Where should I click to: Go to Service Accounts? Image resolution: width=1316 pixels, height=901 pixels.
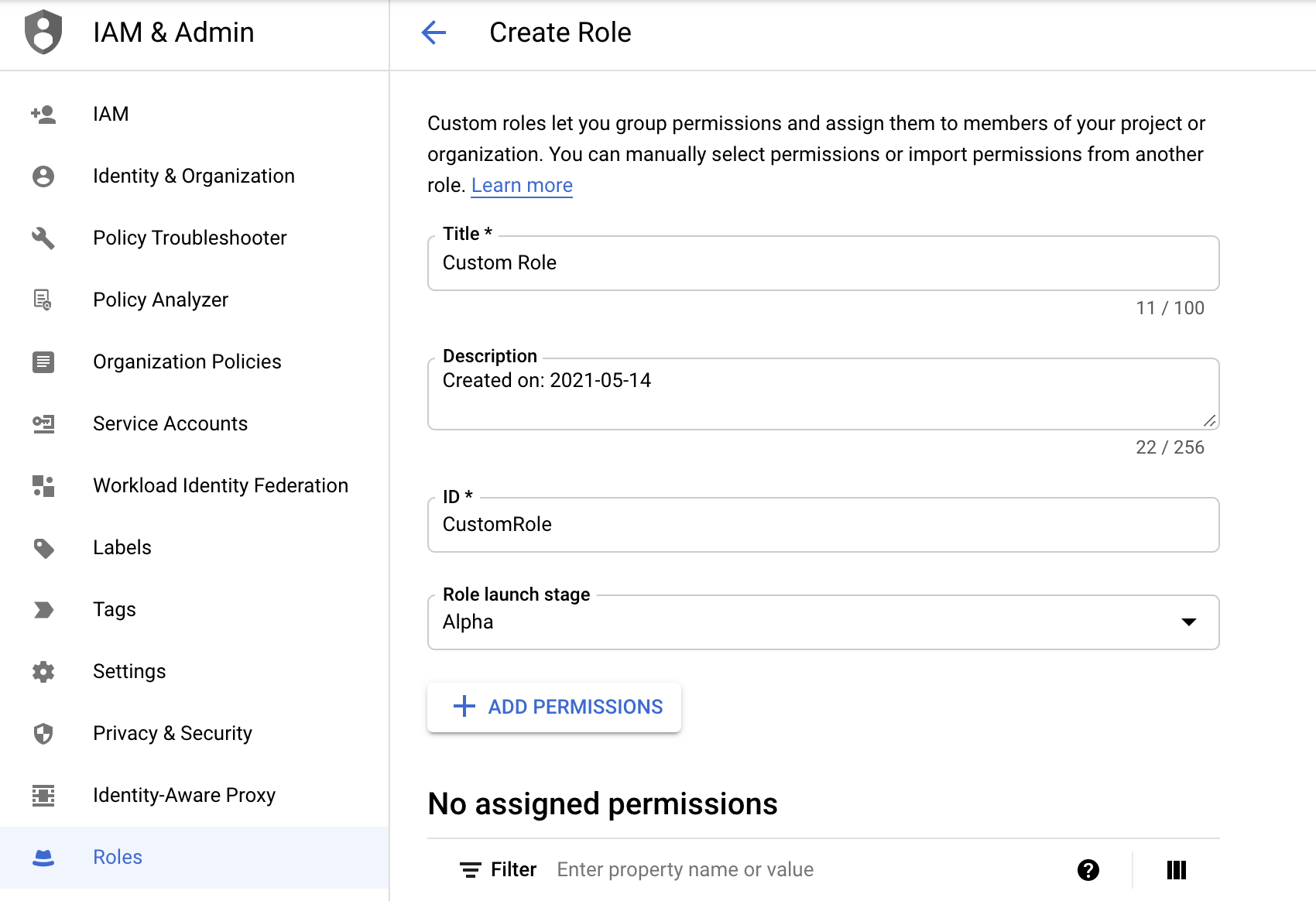194,423
